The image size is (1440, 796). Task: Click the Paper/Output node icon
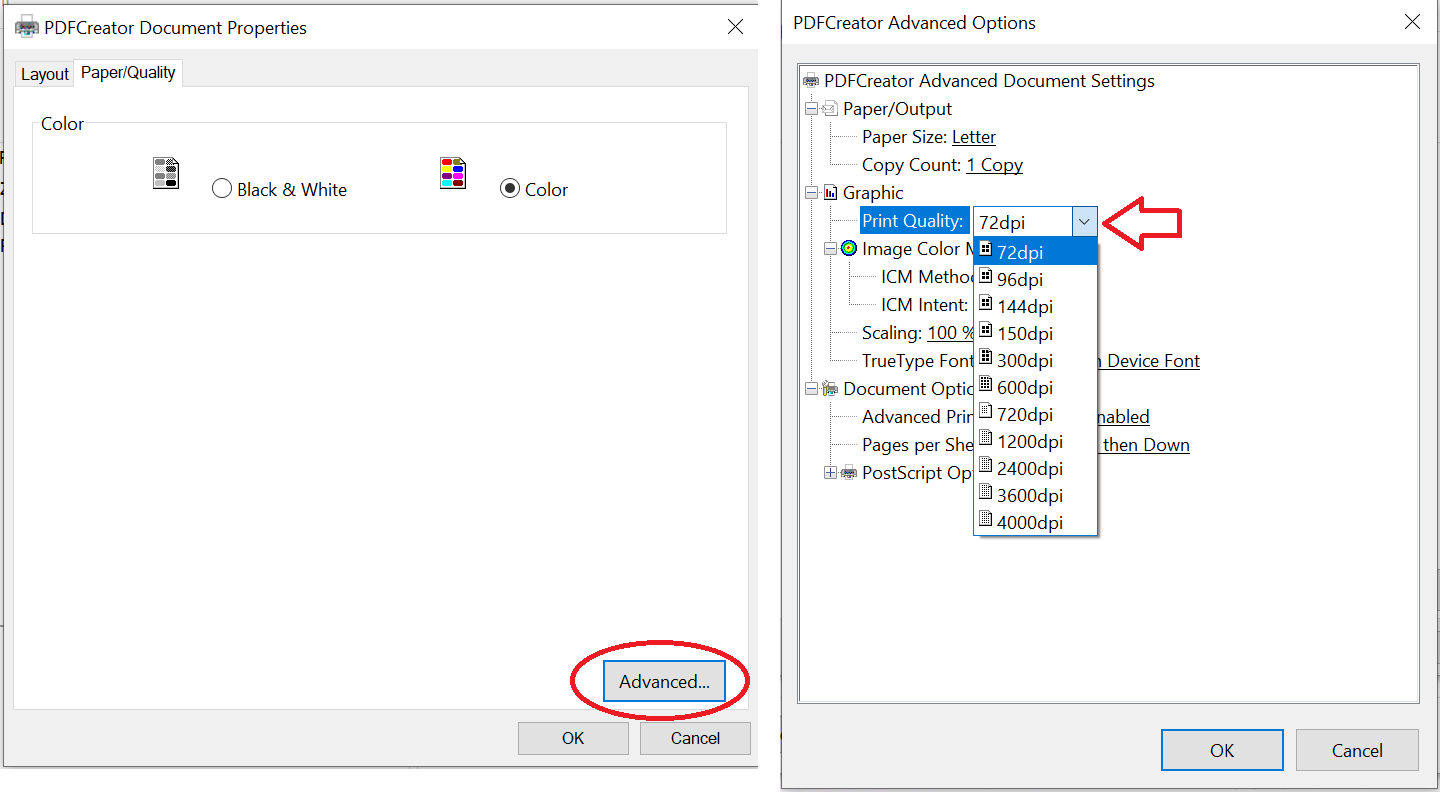pyautogui.click(x=830, y=109)
